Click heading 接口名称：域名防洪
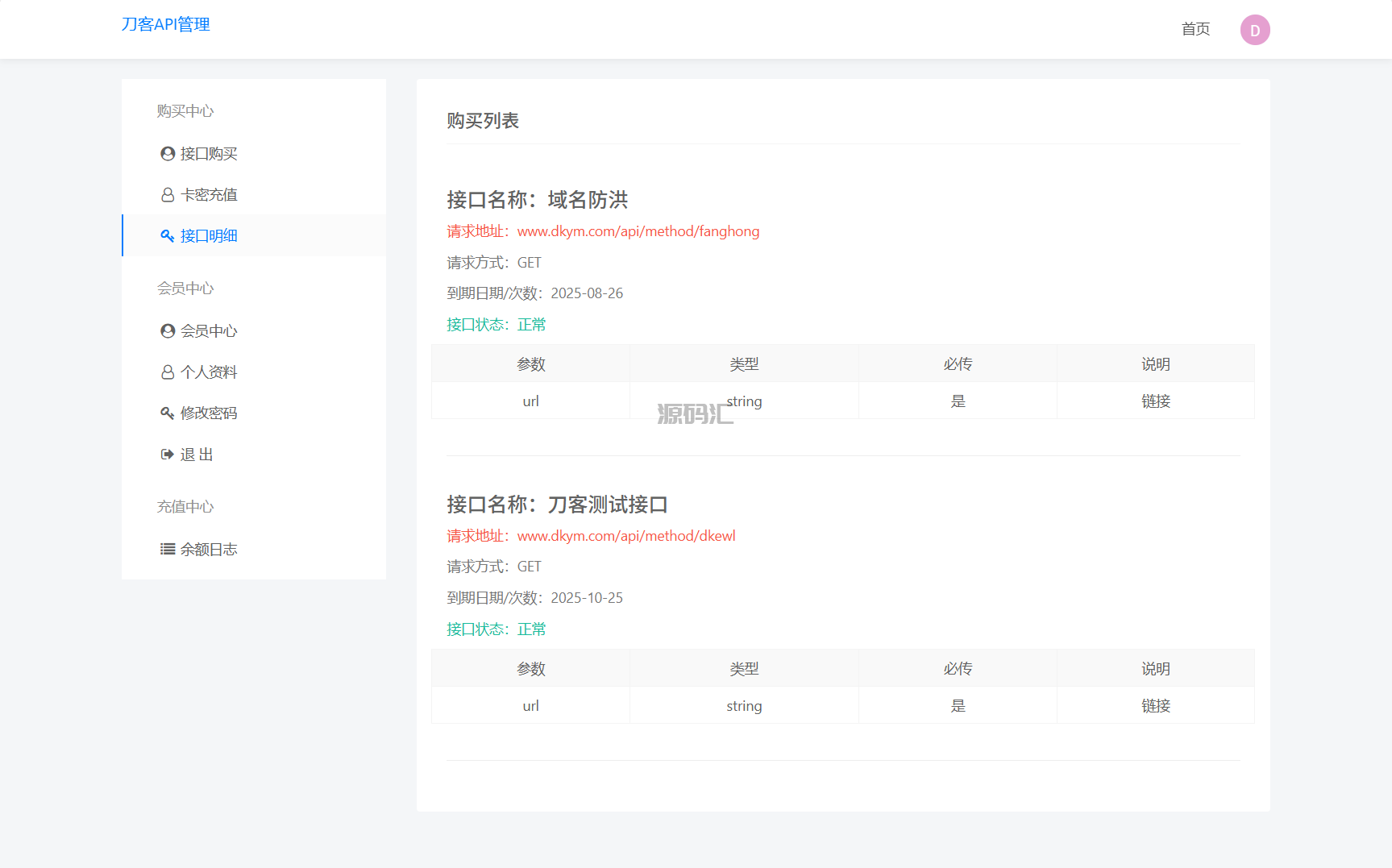Screen dimensions: 1392x868 pos(538,200)
